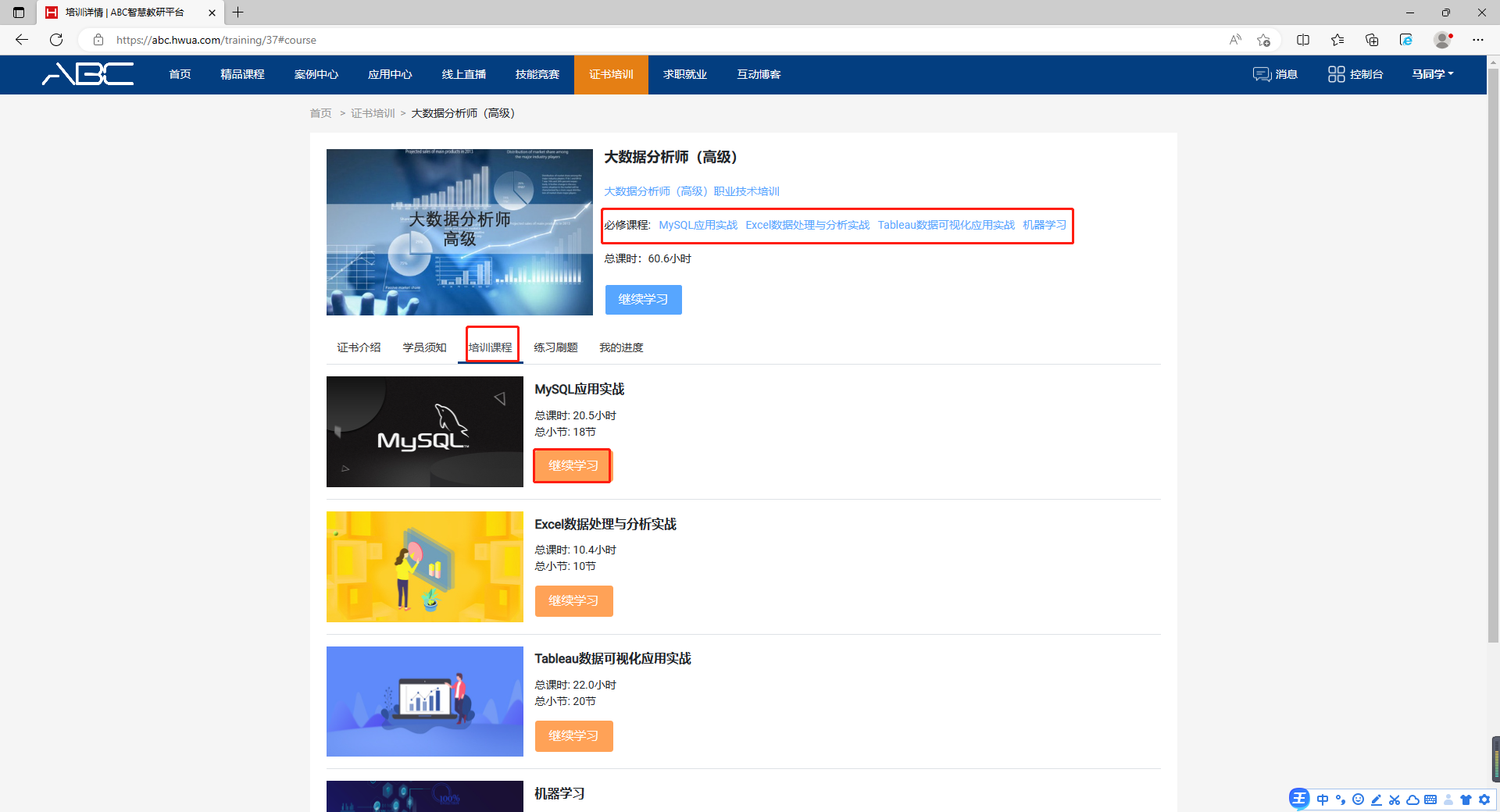The height and width of the screenshot is (812, 1500).
Task: Open 互动博客 in the navigation bar
Action: point(759,74)
